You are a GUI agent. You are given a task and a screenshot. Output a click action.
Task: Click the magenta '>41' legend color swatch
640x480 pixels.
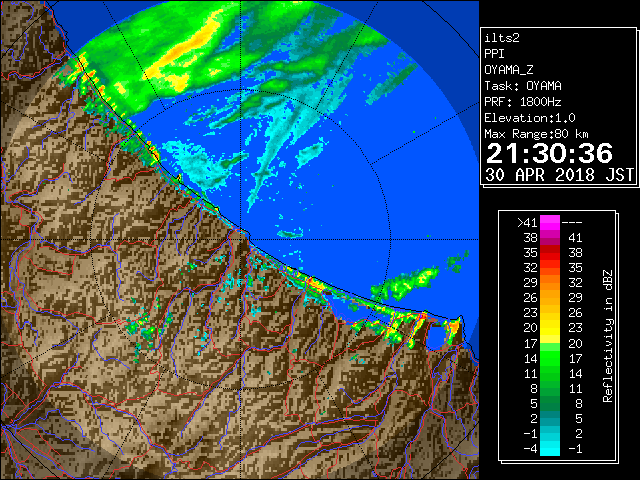point(550,222)
